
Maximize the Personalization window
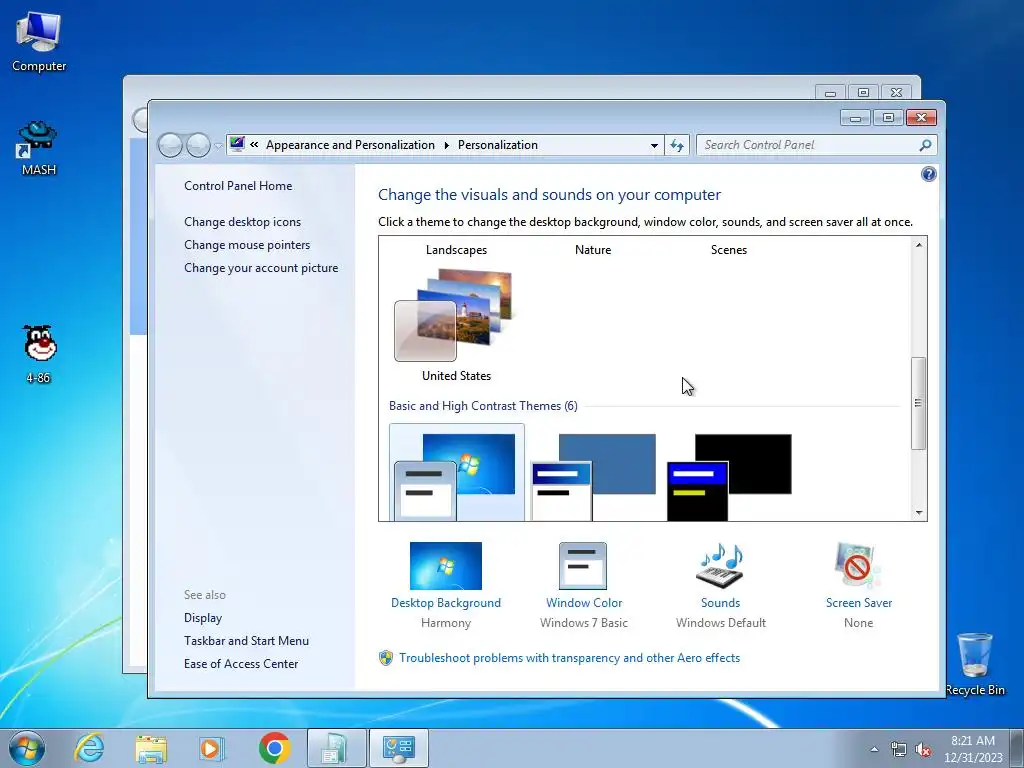pyautogui.click(x=888, y=118)
